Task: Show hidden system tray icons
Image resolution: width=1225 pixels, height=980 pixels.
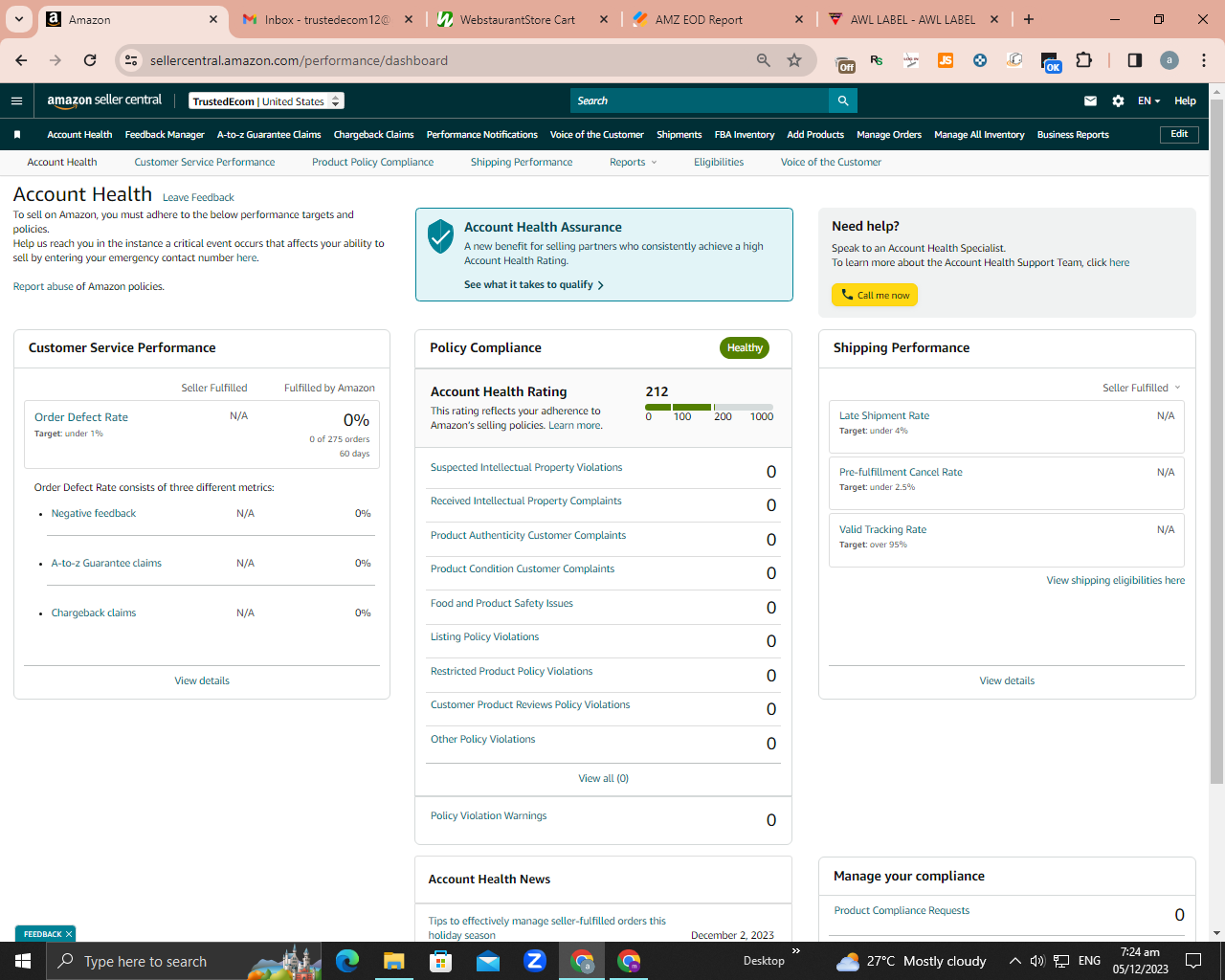Action: click(1014, 961)
